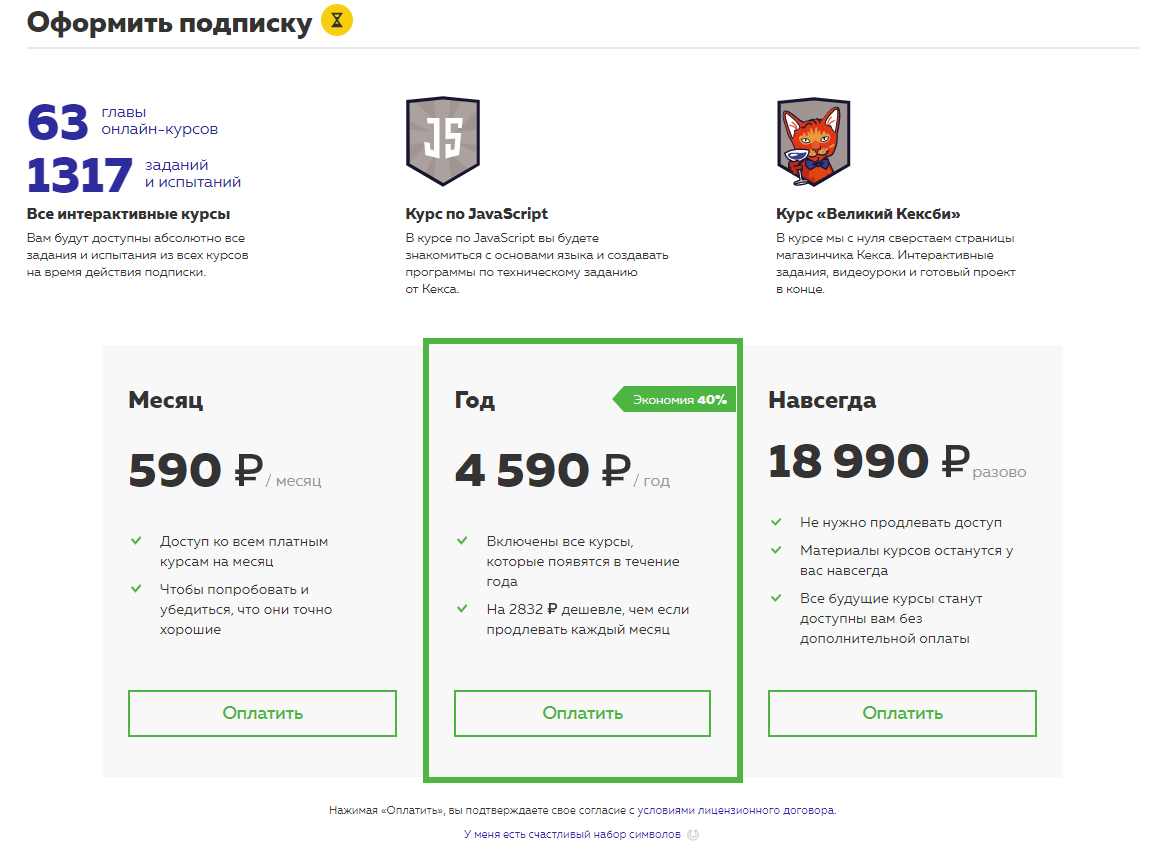Click the checkmark beside «Доступ ко всем платным курсам»
The image size is (1159, 855).
pyautogui.click(x=136, y=541)
